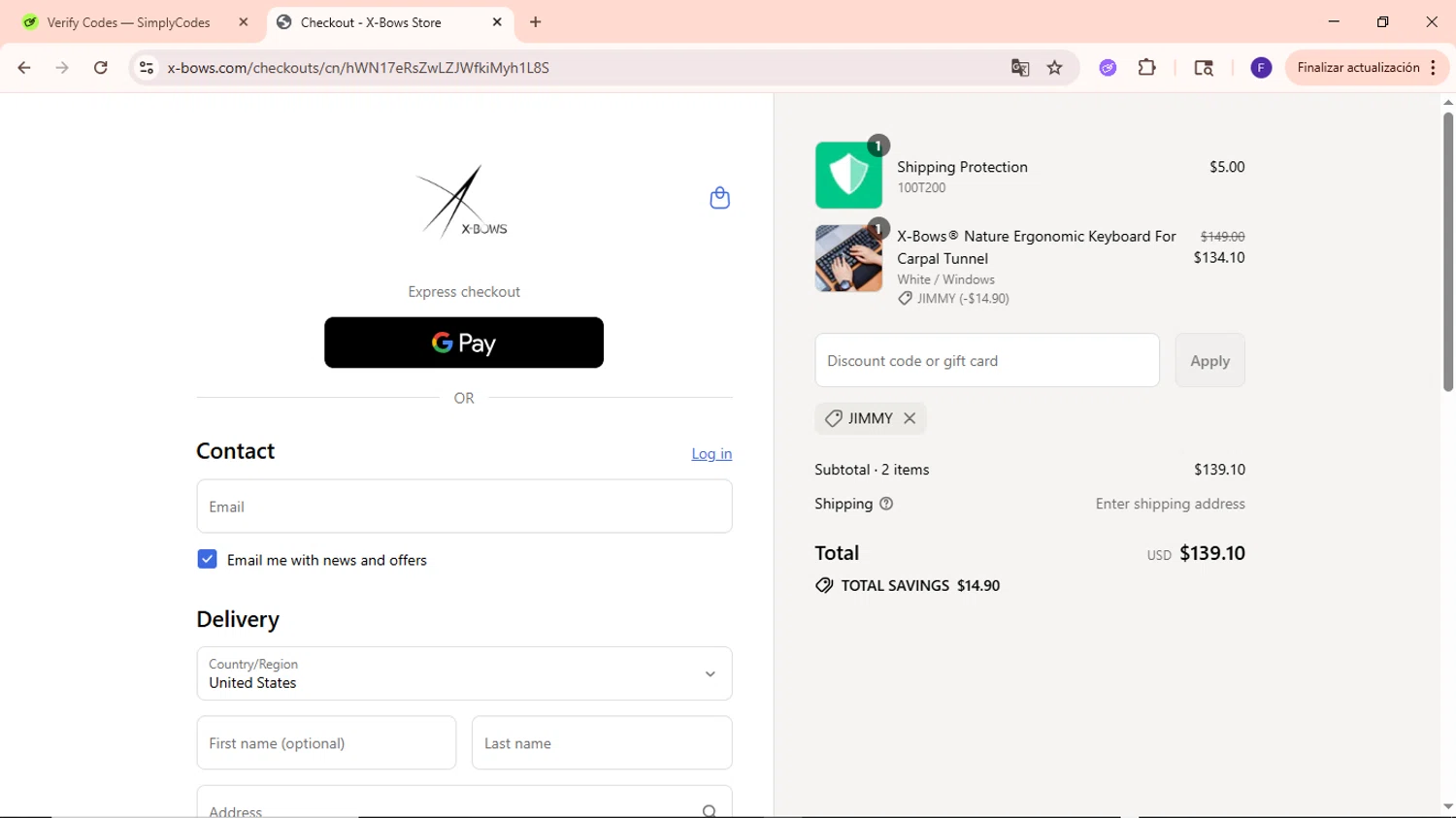This screenshot has width=1456, height=818.
Task: Go back to previous page
Action: 24,68
